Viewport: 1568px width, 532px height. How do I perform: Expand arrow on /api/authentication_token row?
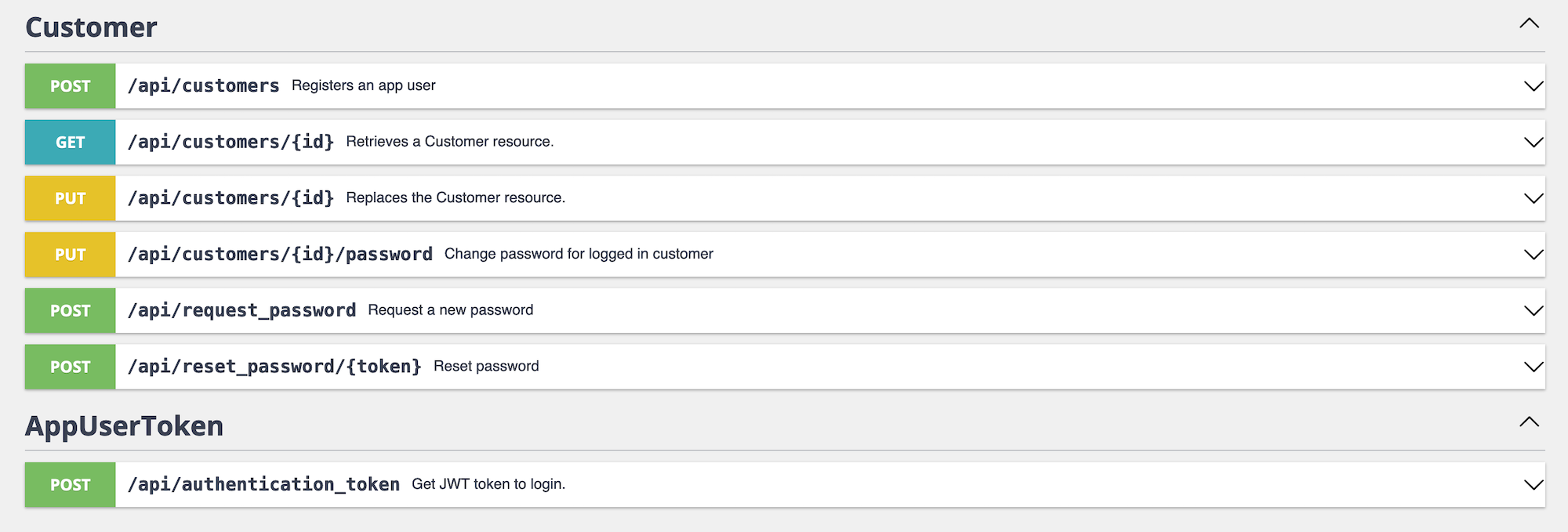1534,485
